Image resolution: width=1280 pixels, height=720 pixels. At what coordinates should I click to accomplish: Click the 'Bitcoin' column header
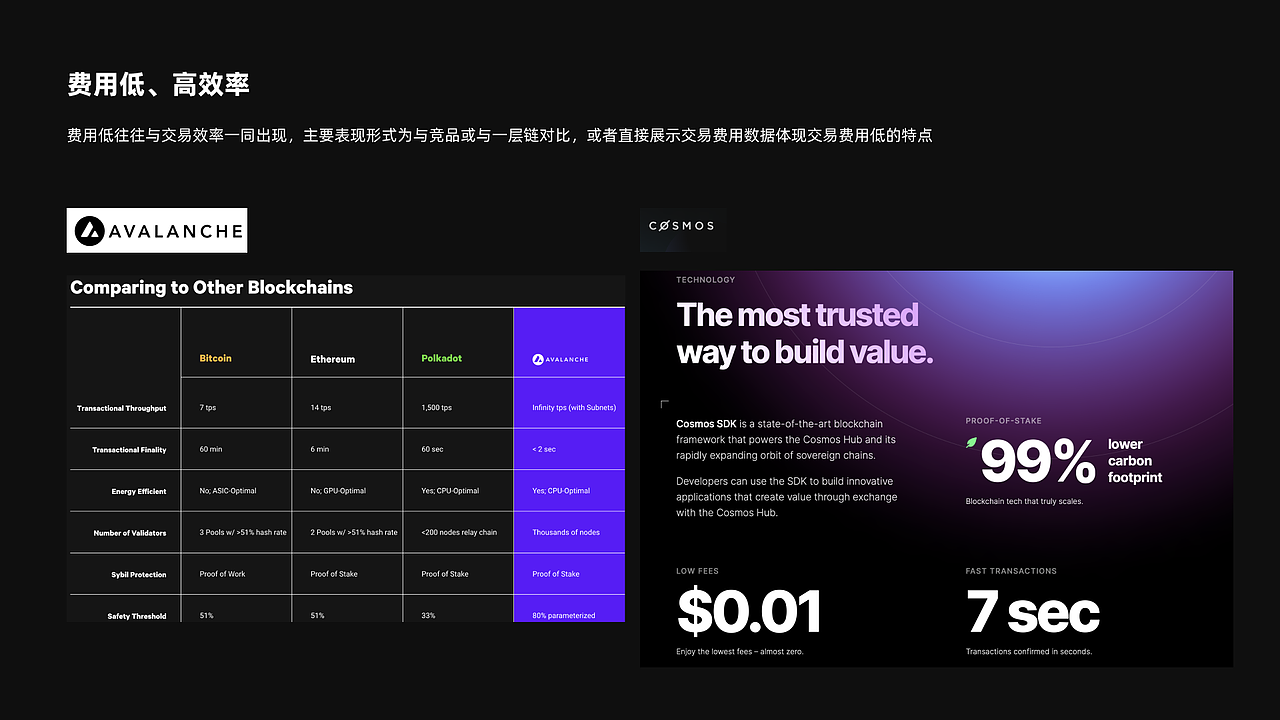pos(215,358)
